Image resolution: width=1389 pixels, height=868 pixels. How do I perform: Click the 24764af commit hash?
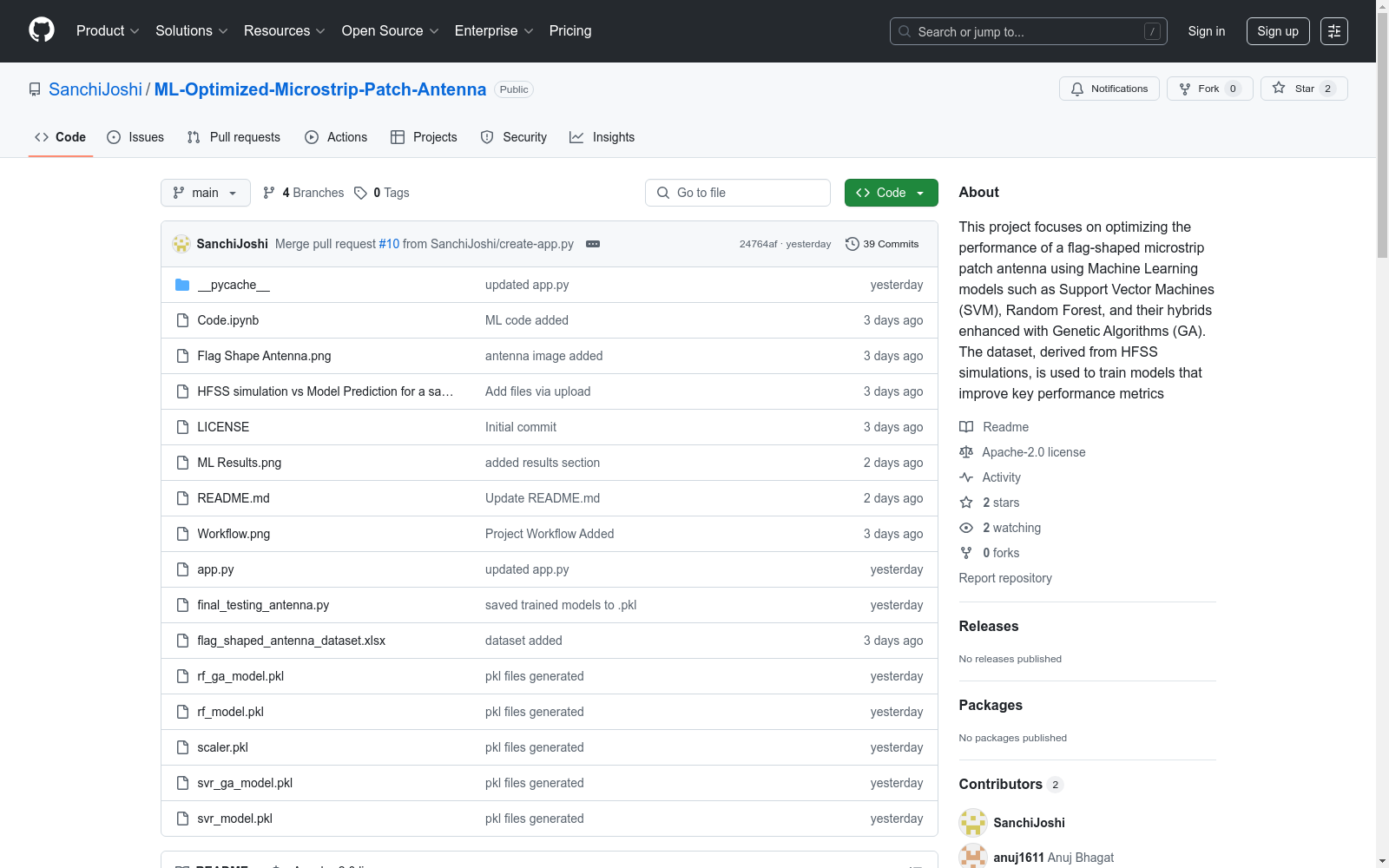758,244
